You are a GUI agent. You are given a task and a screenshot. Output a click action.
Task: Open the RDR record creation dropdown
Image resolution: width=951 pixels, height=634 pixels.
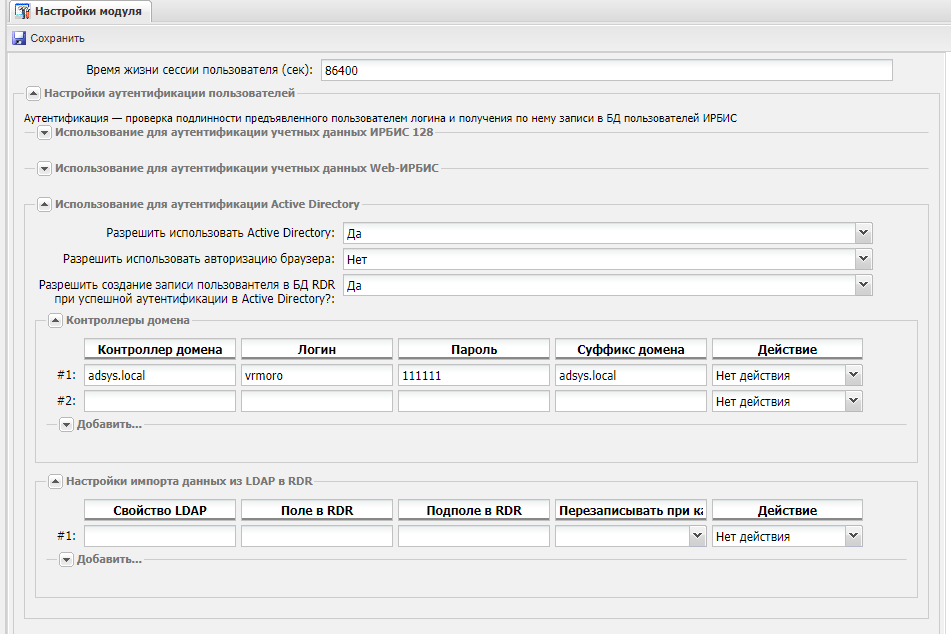coord(863,285)
